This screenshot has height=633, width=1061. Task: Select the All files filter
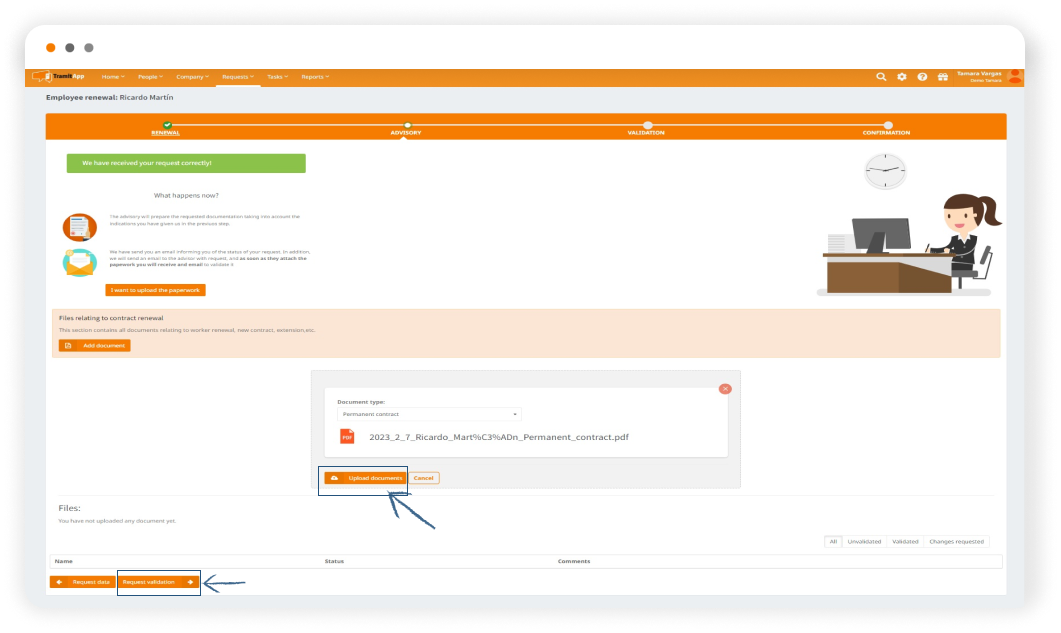pyautogui.click(x=832, y=541)
